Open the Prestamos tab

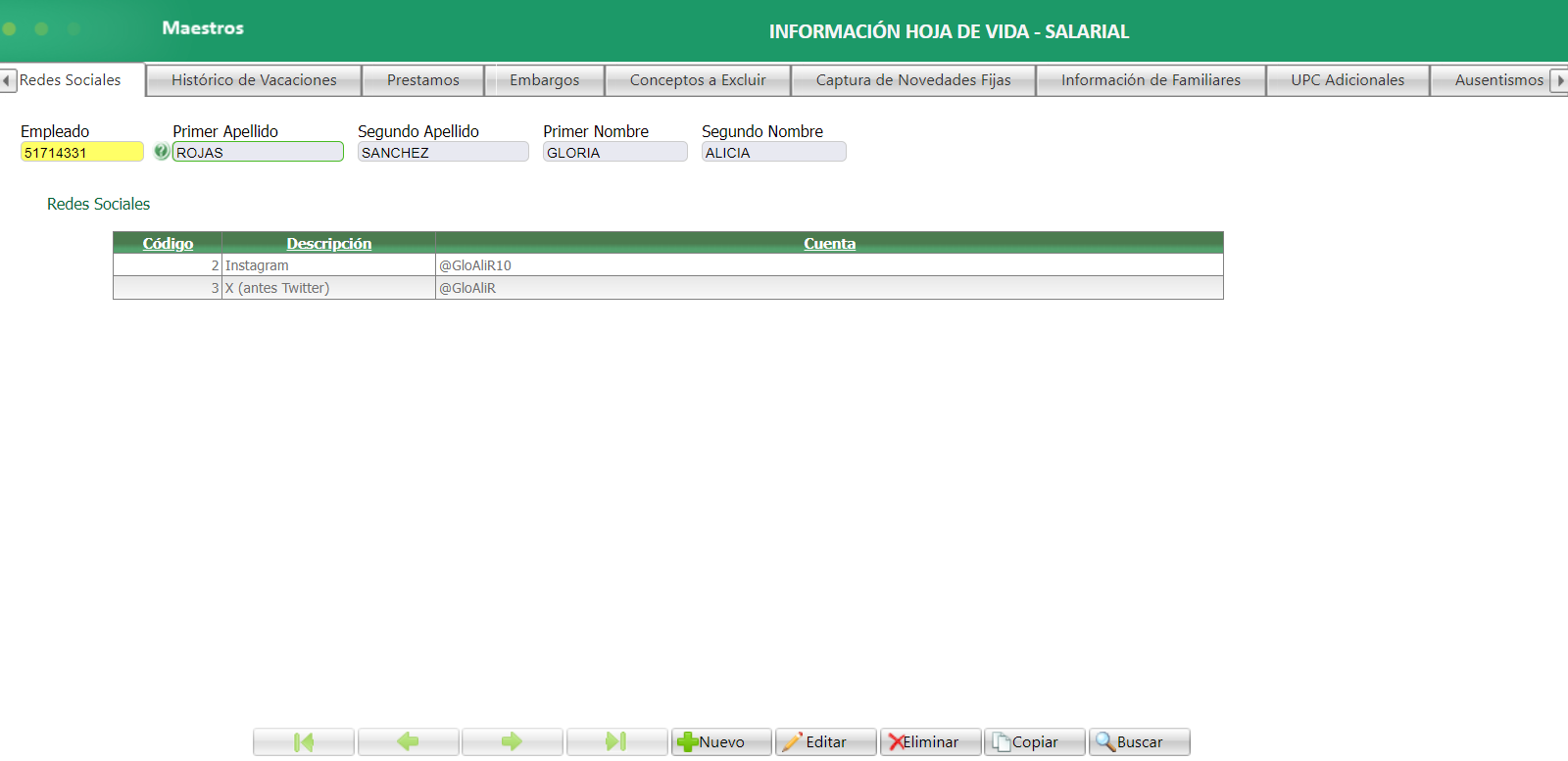pos(423,80)
